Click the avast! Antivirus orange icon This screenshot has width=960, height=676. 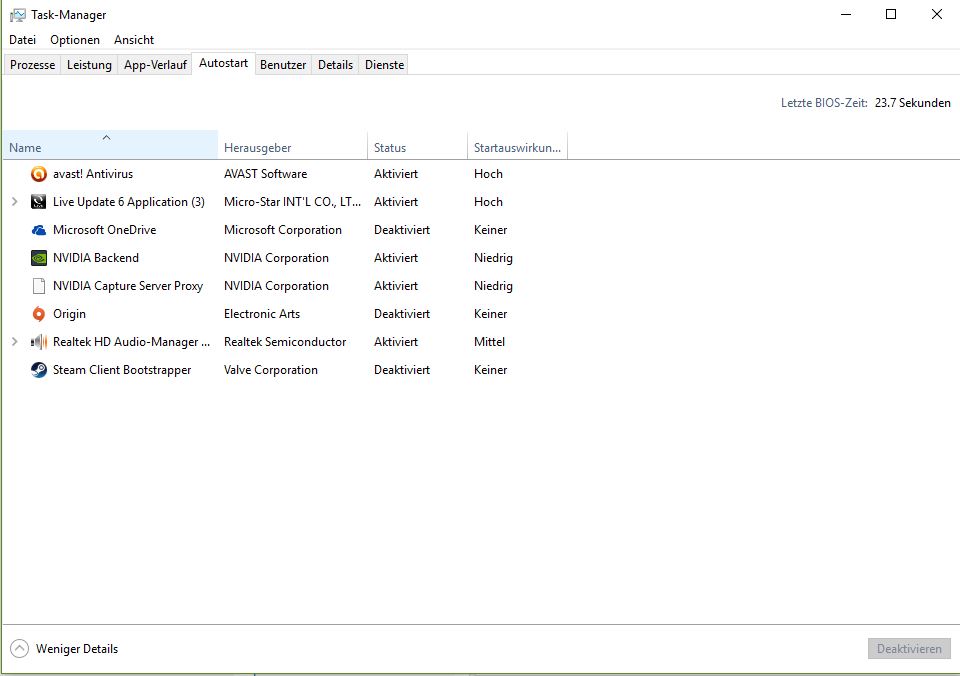pyautogui.click(x=39, y=174)
